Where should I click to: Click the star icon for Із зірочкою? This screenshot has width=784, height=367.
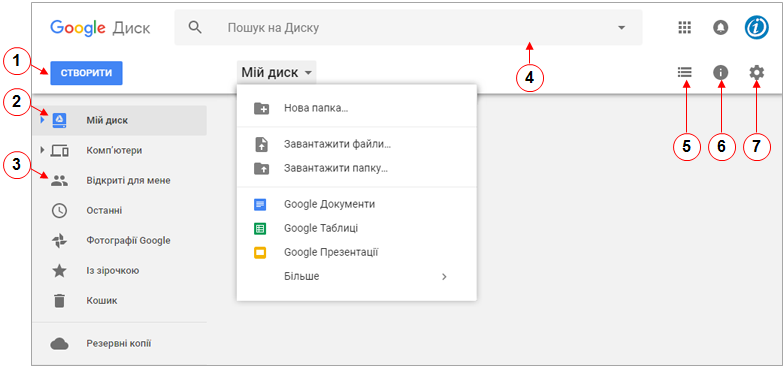coord(60,271)
